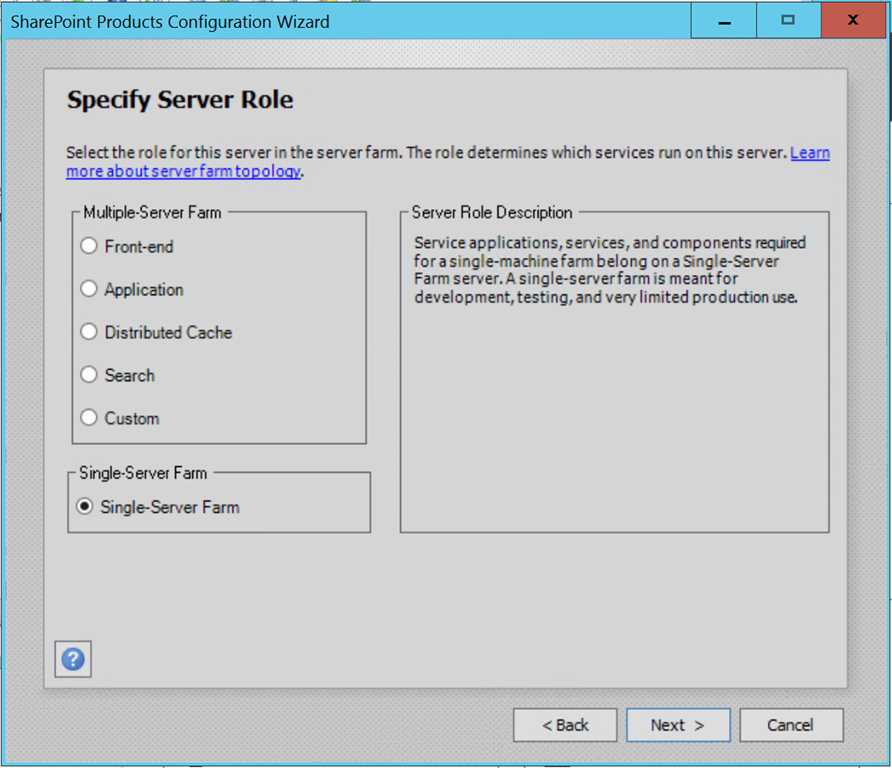Open the blue help question mark icon

click(73, 659)
